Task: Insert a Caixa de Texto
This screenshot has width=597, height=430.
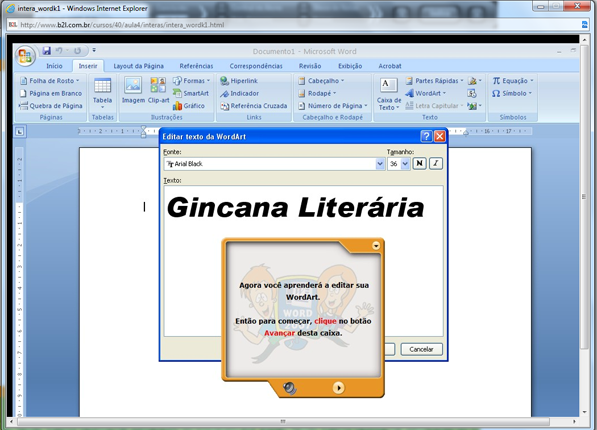Action: pyautogui.click(x=389, y=94)
